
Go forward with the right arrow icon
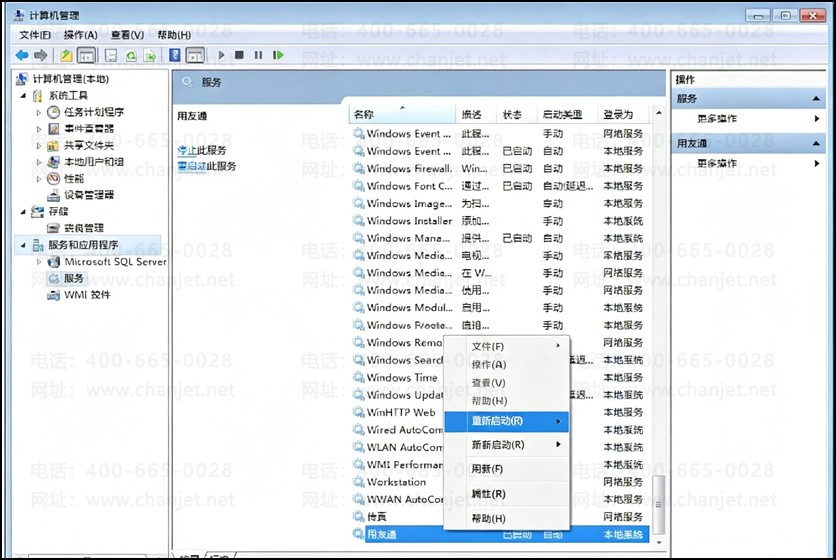41,55
